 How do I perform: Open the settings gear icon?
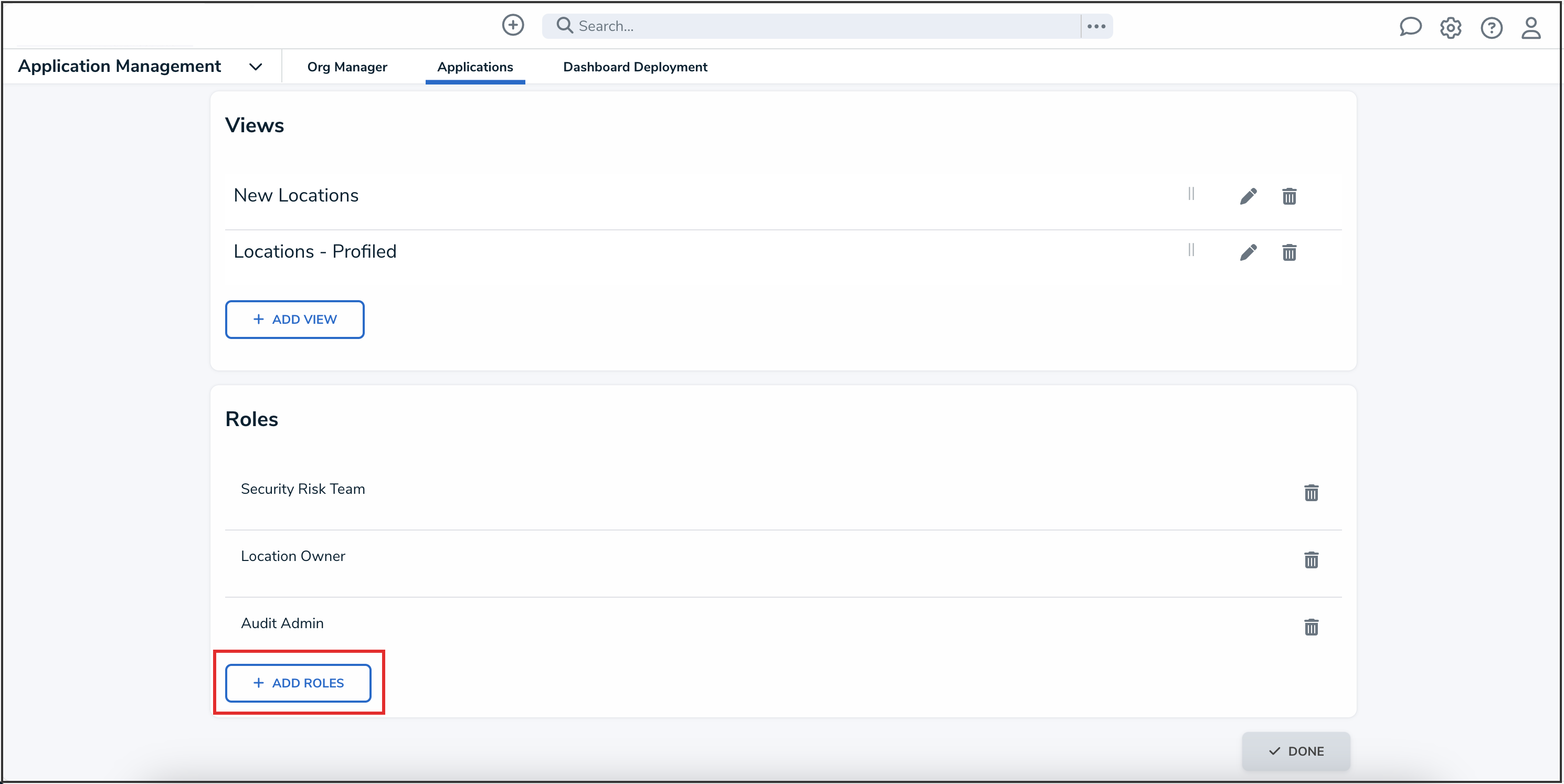[x=1451, y=28]
